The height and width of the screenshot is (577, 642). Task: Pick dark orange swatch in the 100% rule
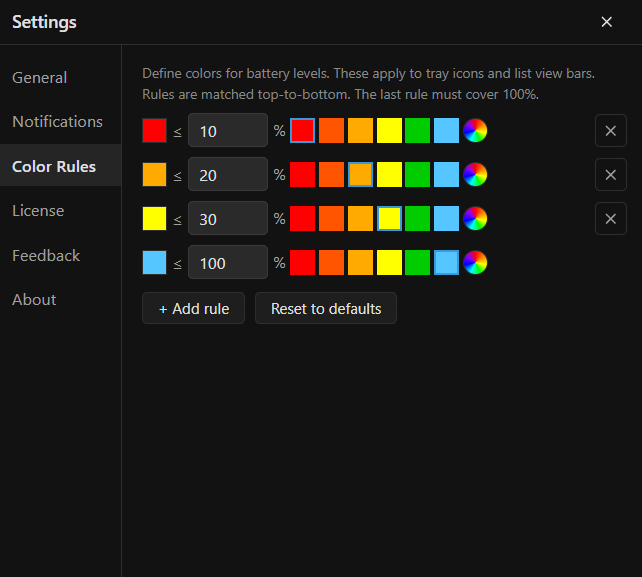[x=331, y=262]
